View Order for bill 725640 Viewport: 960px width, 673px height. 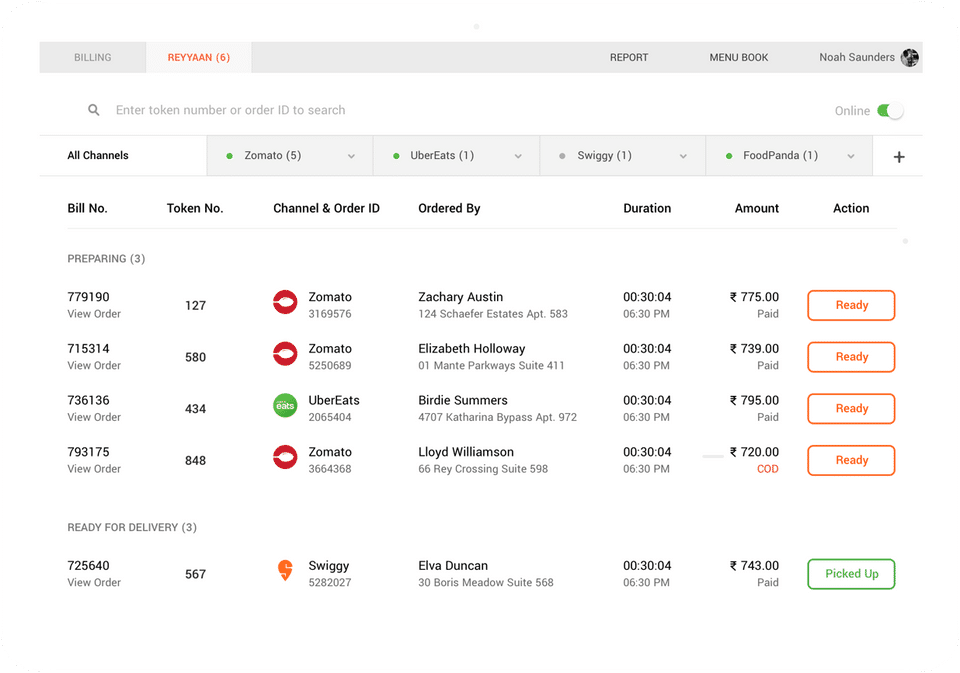click(x=94, y=583)
